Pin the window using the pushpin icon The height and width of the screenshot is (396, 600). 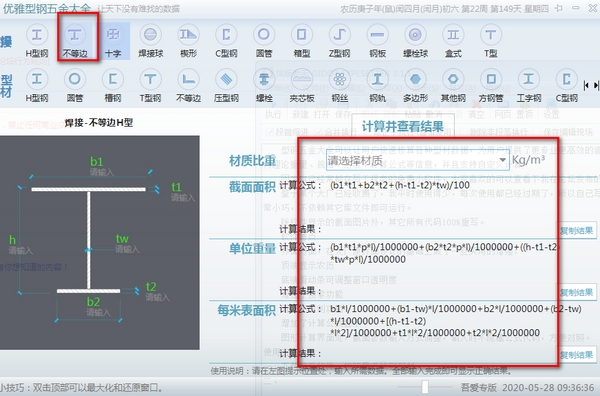[x=559, y=8]
